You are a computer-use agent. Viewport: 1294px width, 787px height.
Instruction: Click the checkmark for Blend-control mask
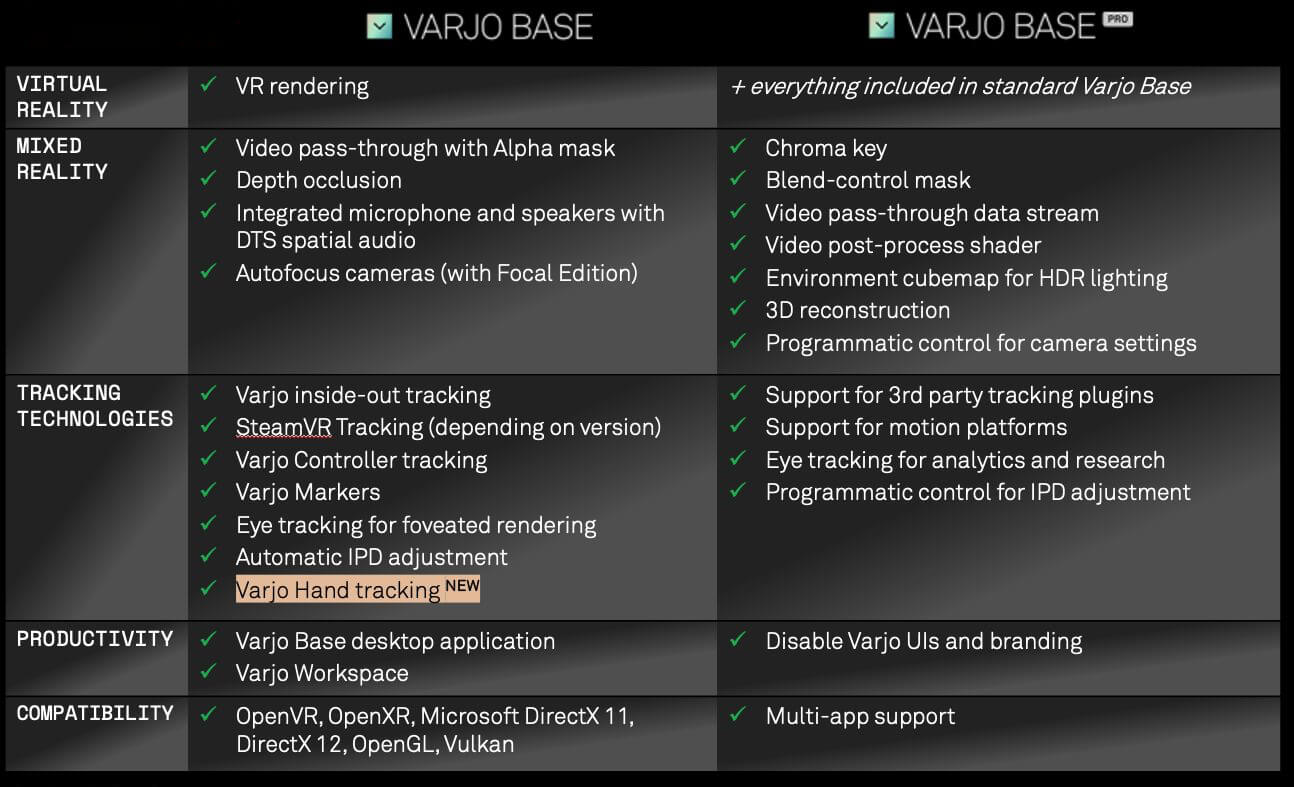(x=738, y=180)
